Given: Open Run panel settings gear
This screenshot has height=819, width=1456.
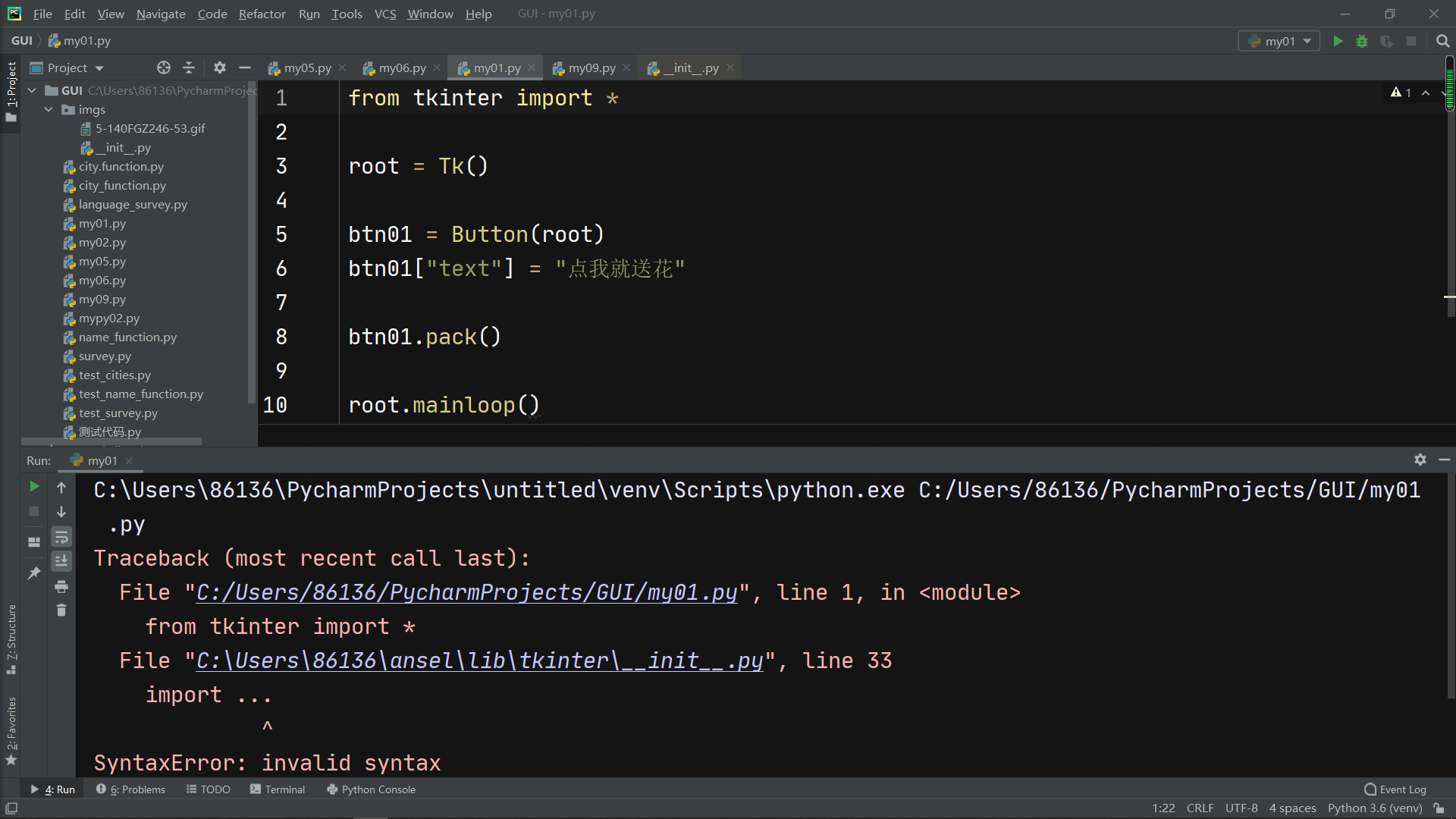Looking at the screenshot, I should click(1420, 460).
